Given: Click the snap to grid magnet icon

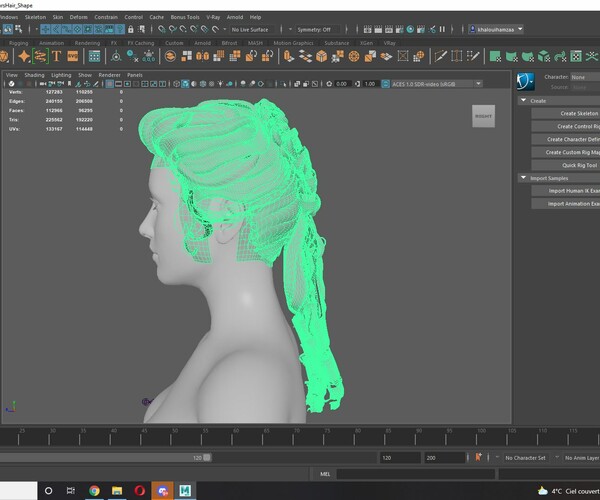Looking at the screenshot, I should coord(162,29).
